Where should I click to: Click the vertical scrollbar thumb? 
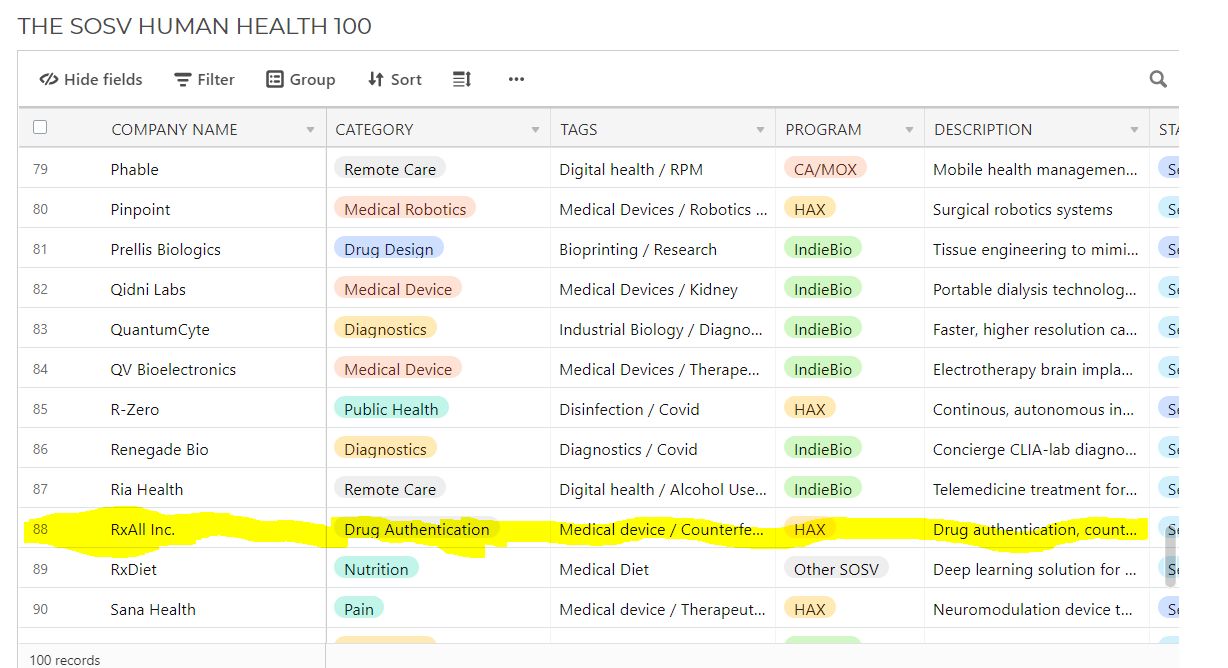click(x=1171, y=554)
